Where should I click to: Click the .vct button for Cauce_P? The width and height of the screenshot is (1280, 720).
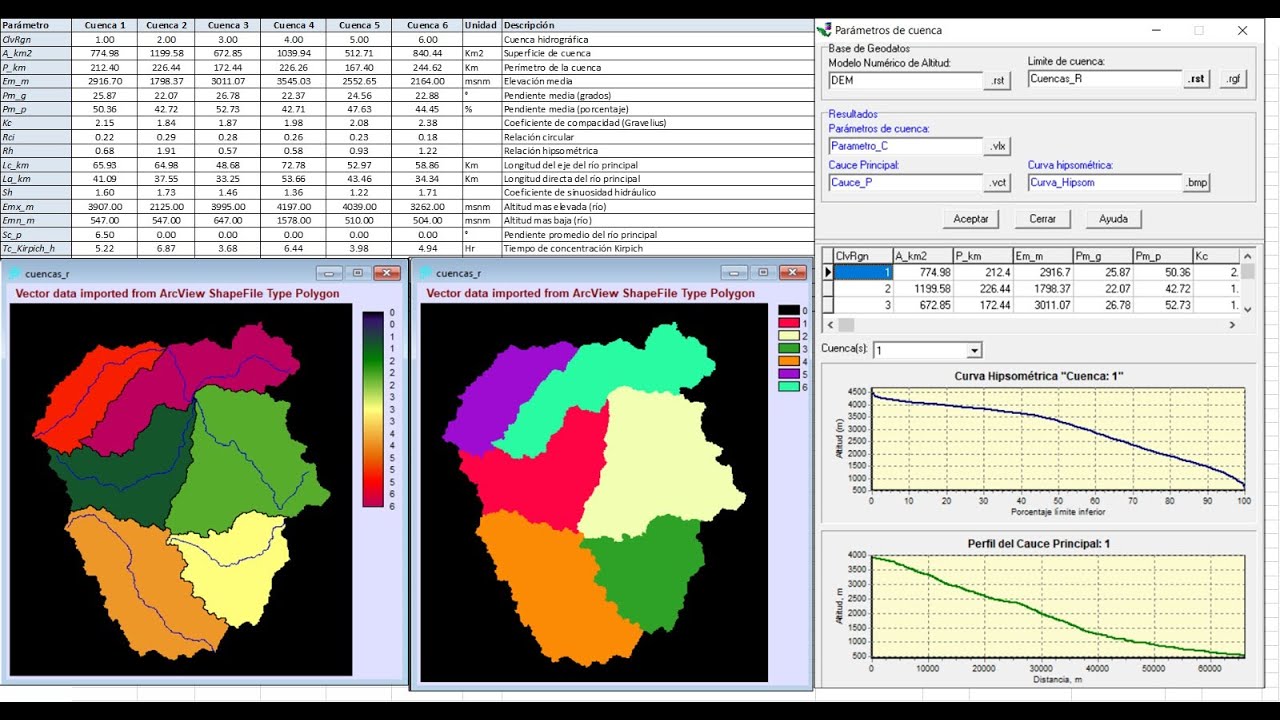(x=998, y=183)
